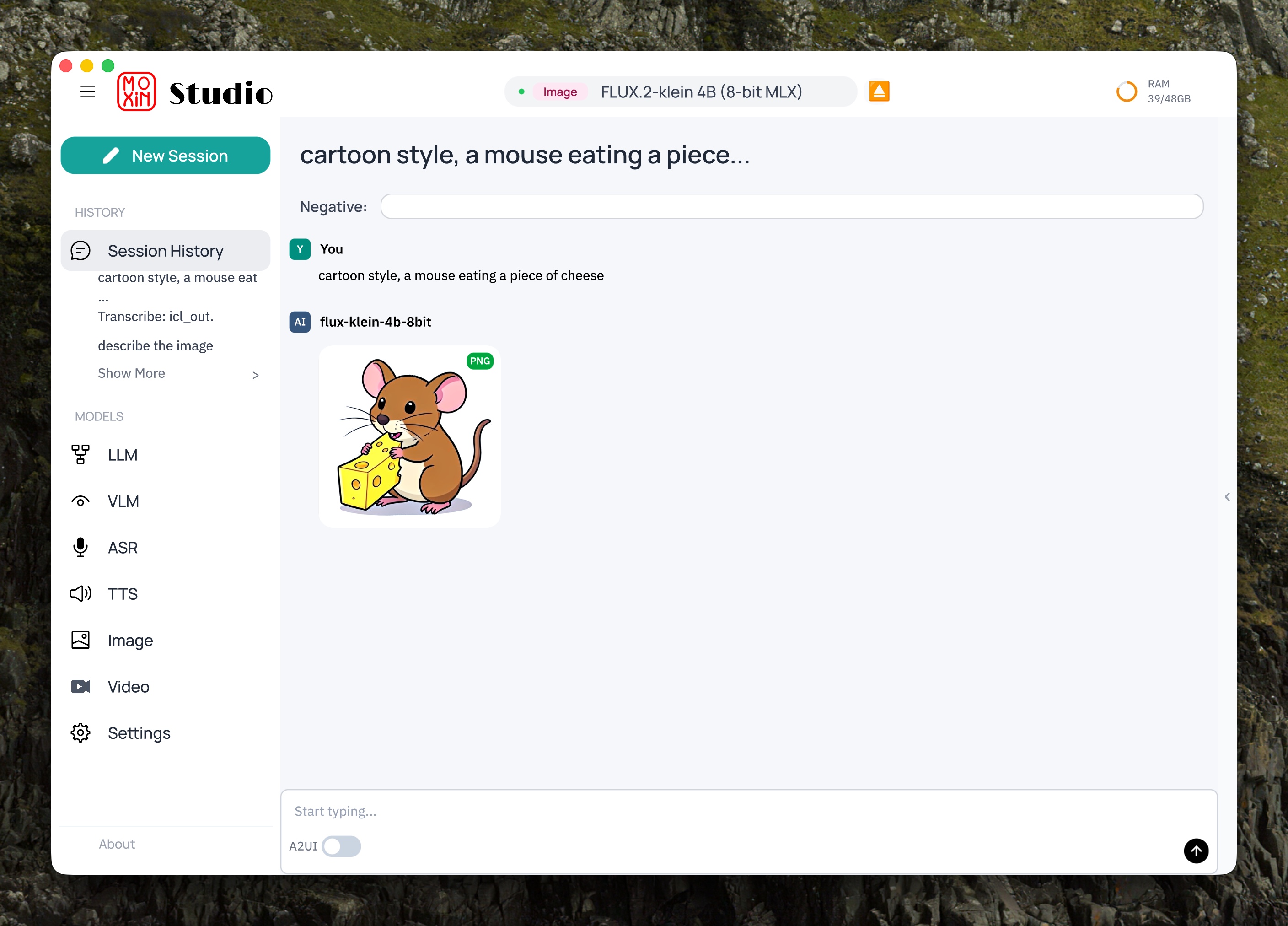Click the Session History chat bubble icon
The height and width of the screenshot is (926, 1288).
80,251
